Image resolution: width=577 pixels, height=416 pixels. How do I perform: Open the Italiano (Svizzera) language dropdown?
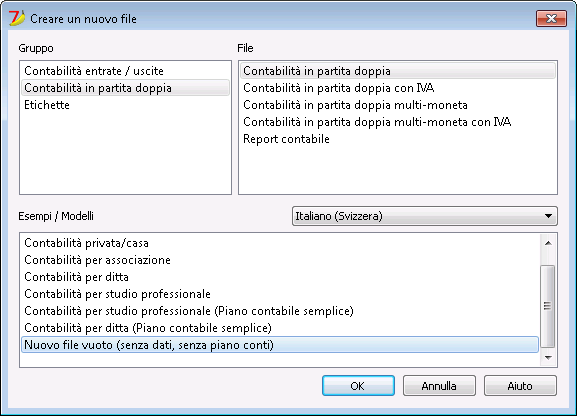click(425, 216)
